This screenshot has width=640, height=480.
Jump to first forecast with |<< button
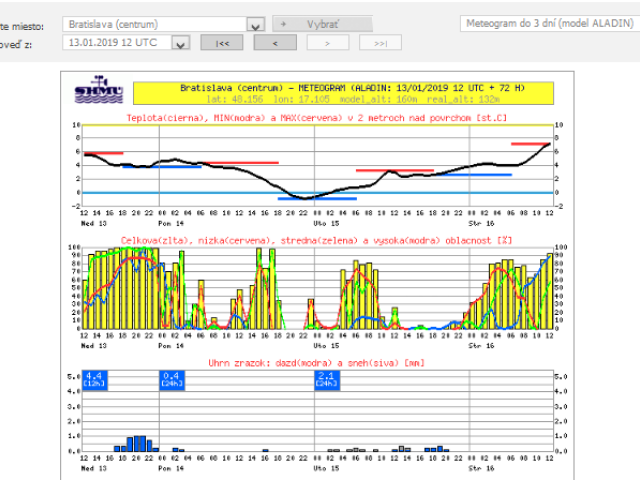point(222,43)
